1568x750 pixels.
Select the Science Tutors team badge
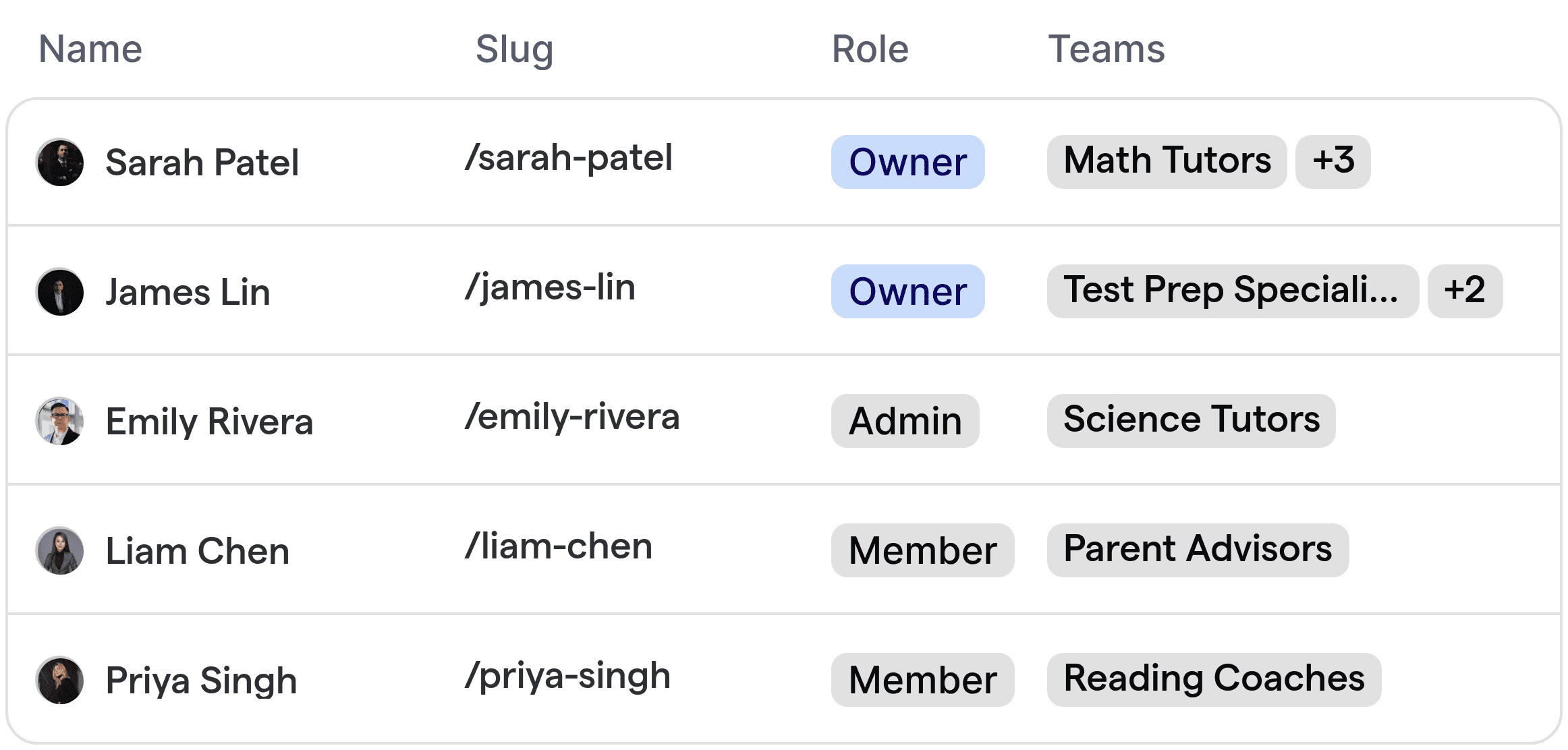tap(1191, 421)
